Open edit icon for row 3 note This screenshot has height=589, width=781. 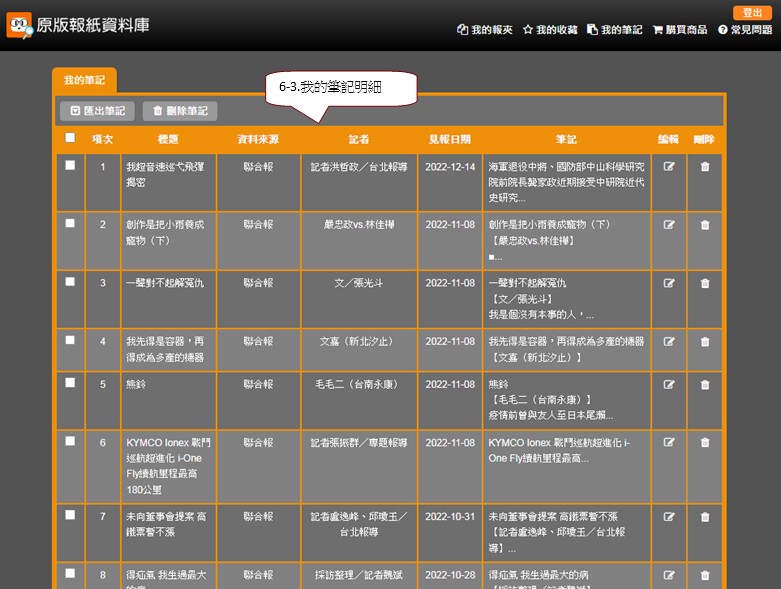(668, 283)
